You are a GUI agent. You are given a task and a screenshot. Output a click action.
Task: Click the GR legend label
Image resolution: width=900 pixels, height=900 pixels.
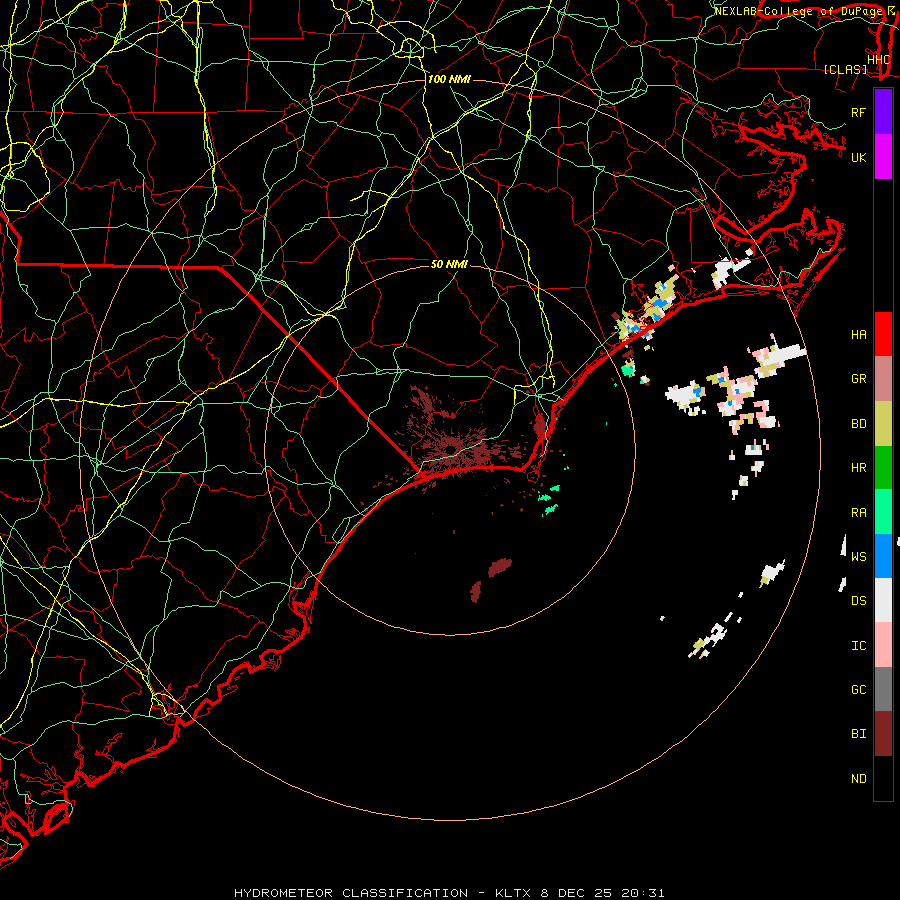click(859, 379)
